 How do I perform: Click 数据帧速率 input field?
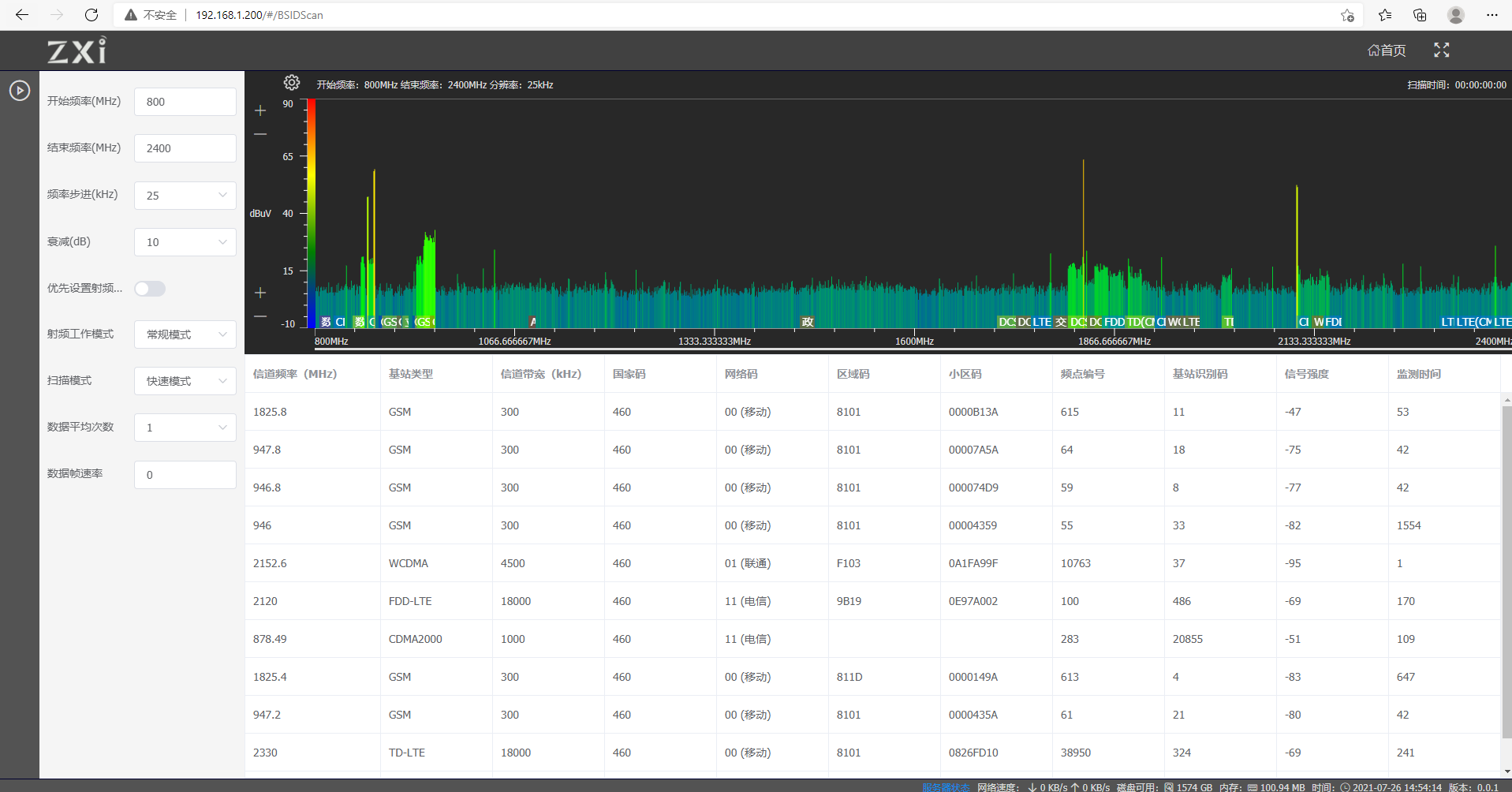click(x=185, y=475)
